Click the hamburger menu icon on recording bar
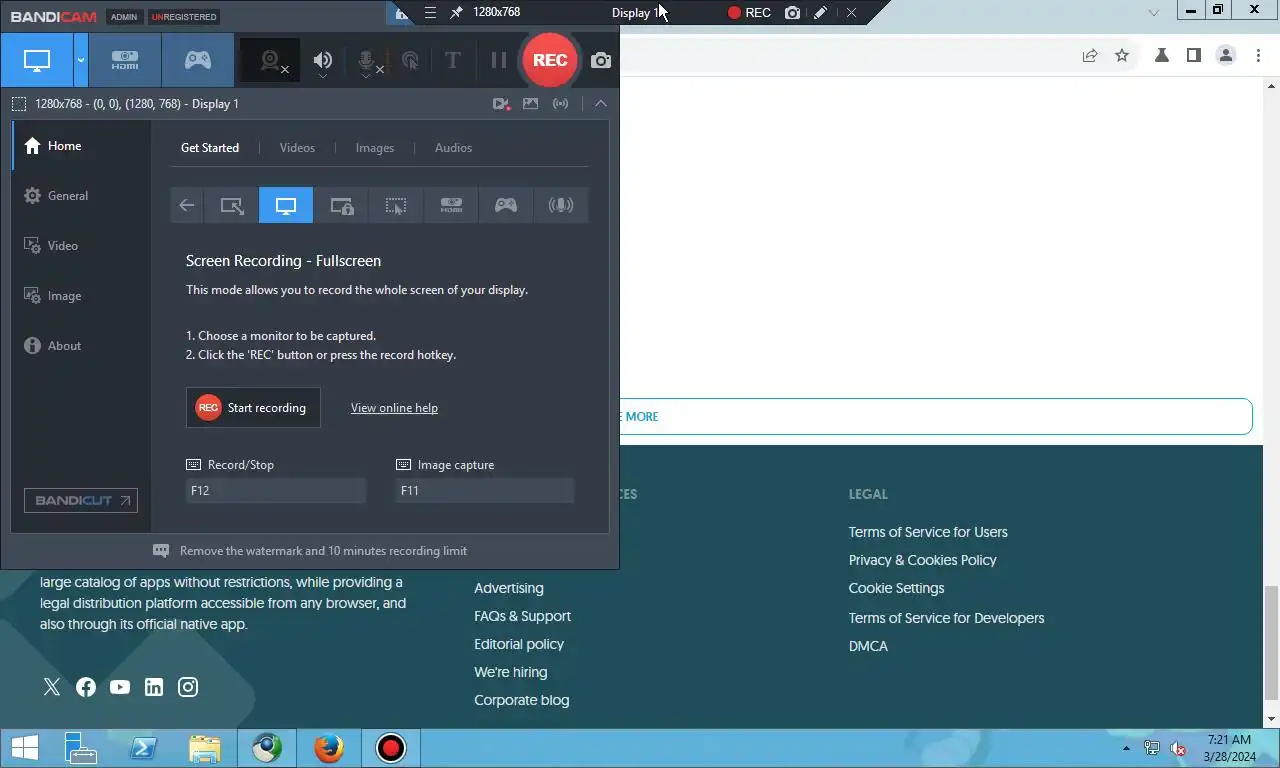Image resolution: width=1280 pixels, height=768 pixels. pos(430,12)
